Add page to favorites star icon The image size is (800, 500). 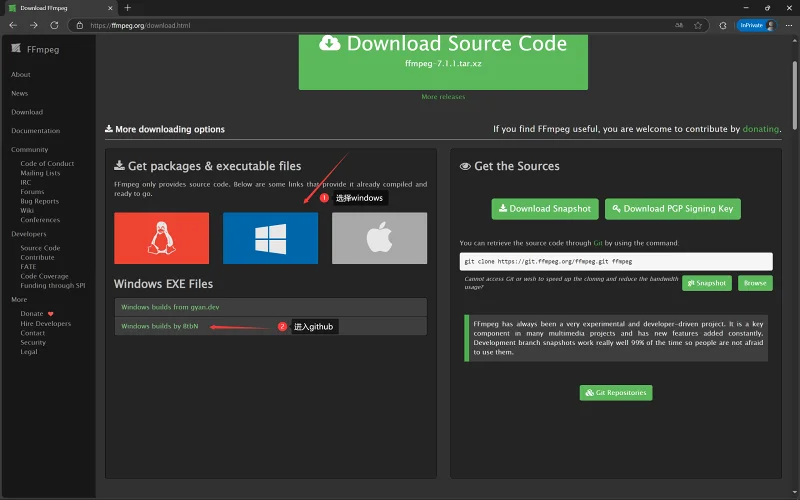click(698, 25)
